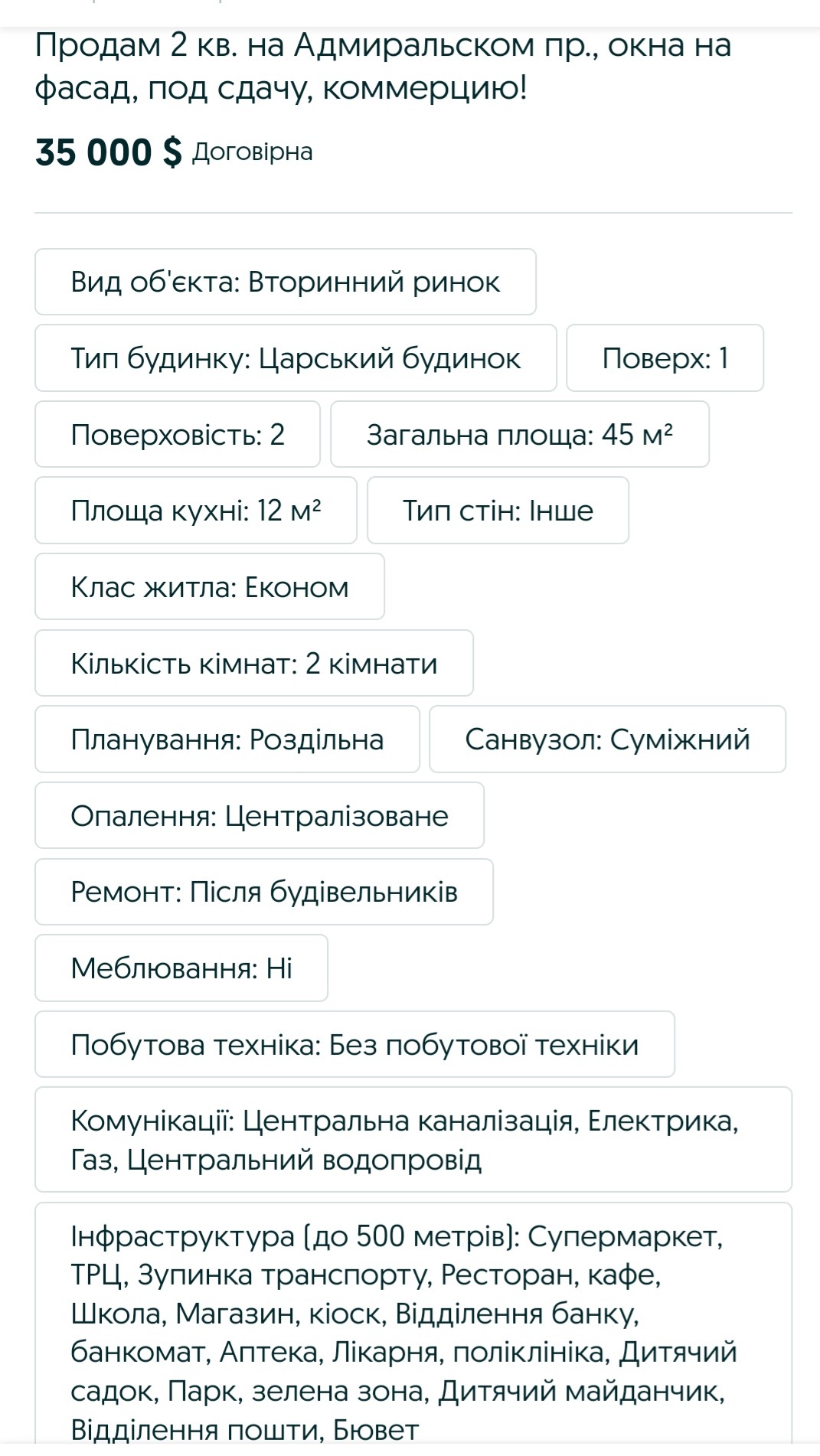Select the Ремонт: Після будівельників tag
This screenshot has width=820, height=1456.
pos(264,892)
